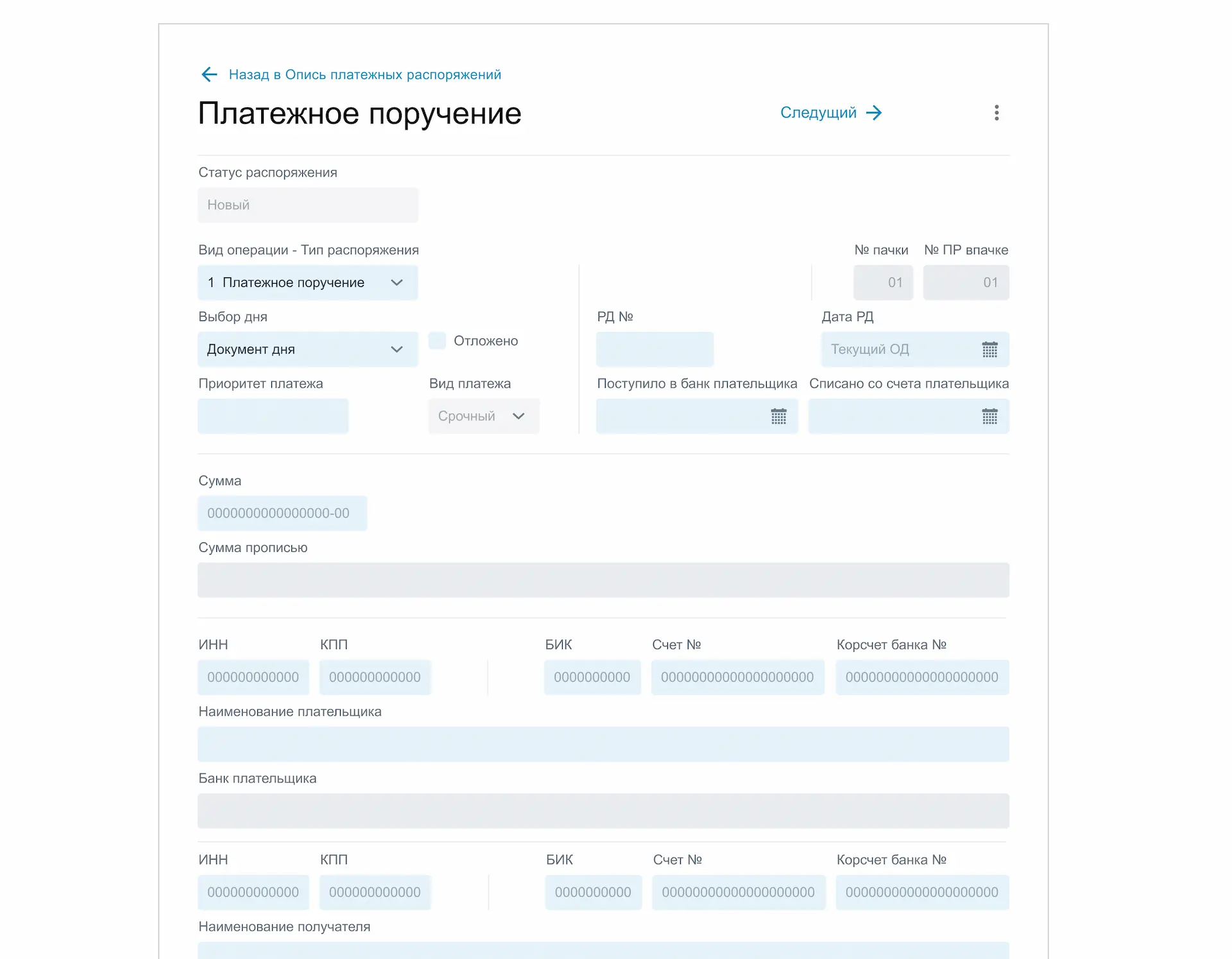1232x959 pixels.
Task: Follow the Назад в Опись платежных распоряжений link
Action: (364, 74)
